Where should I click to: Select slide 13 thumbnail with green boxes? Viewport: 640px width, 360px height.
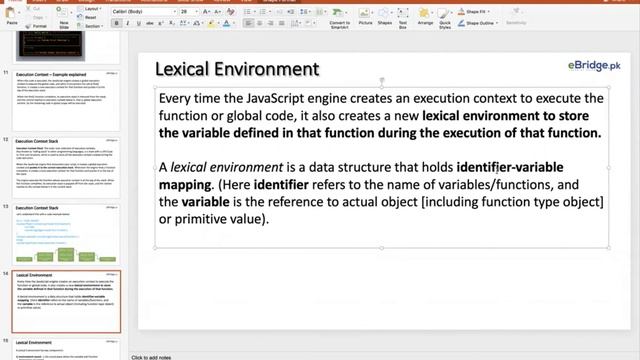coord(66,234)
